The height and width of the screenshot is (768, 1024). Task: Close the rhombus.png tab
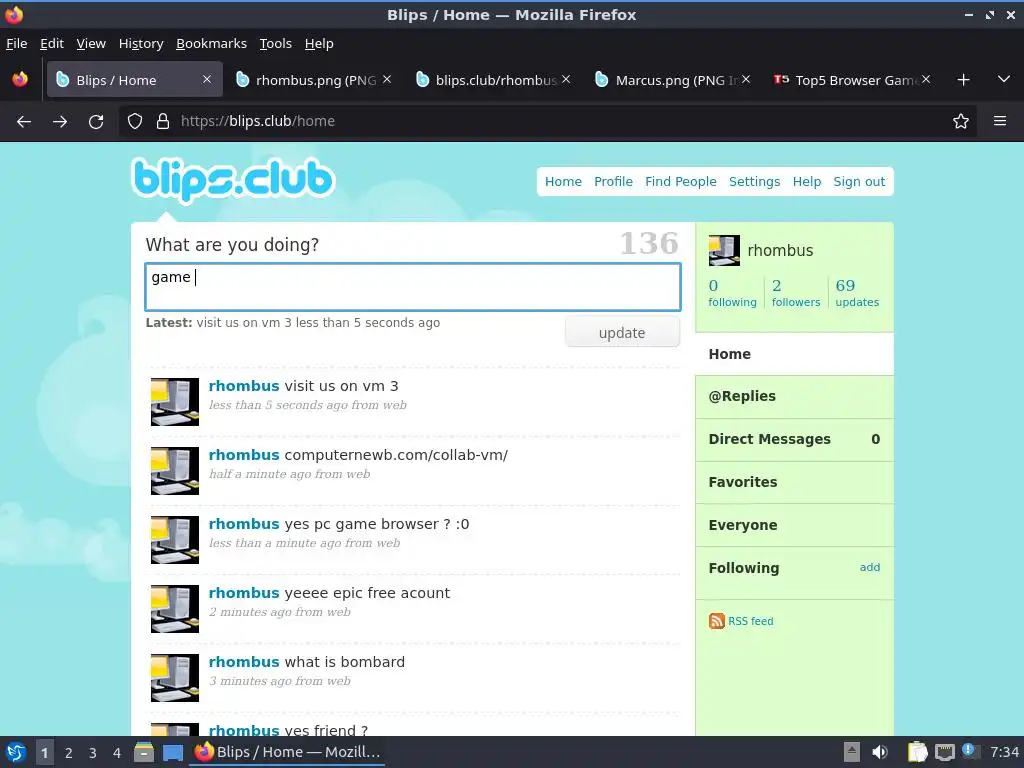click(x=387, y=80)
